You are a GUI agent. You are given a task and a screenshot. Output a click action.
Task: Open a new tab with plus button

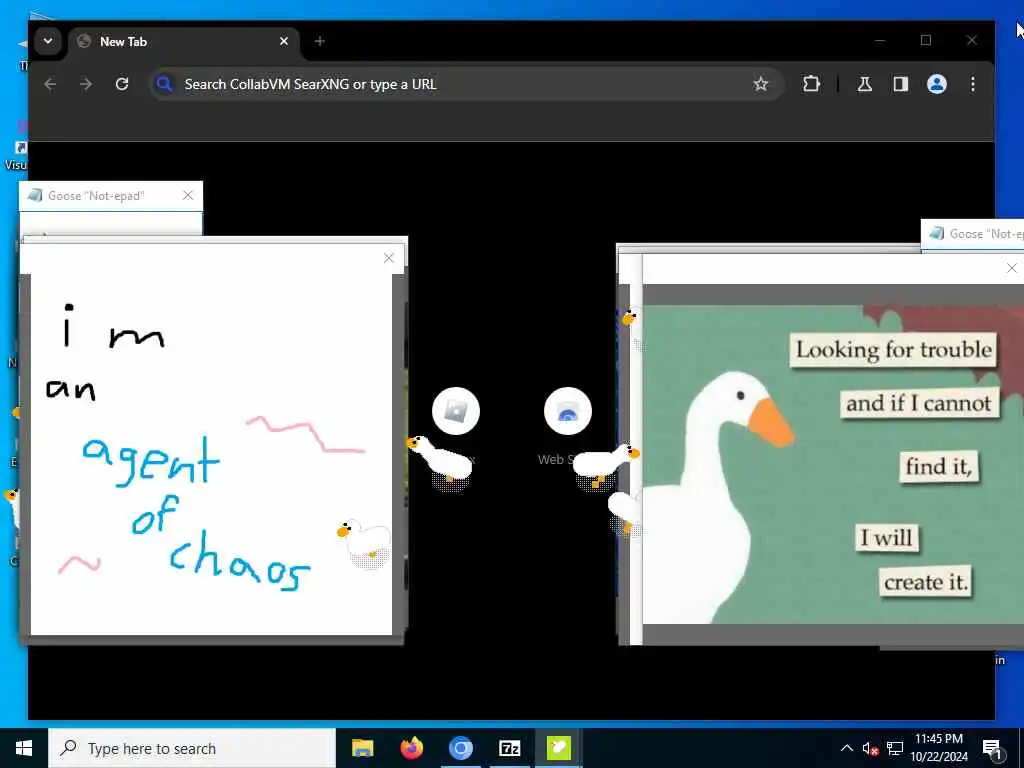coord(319,41)
